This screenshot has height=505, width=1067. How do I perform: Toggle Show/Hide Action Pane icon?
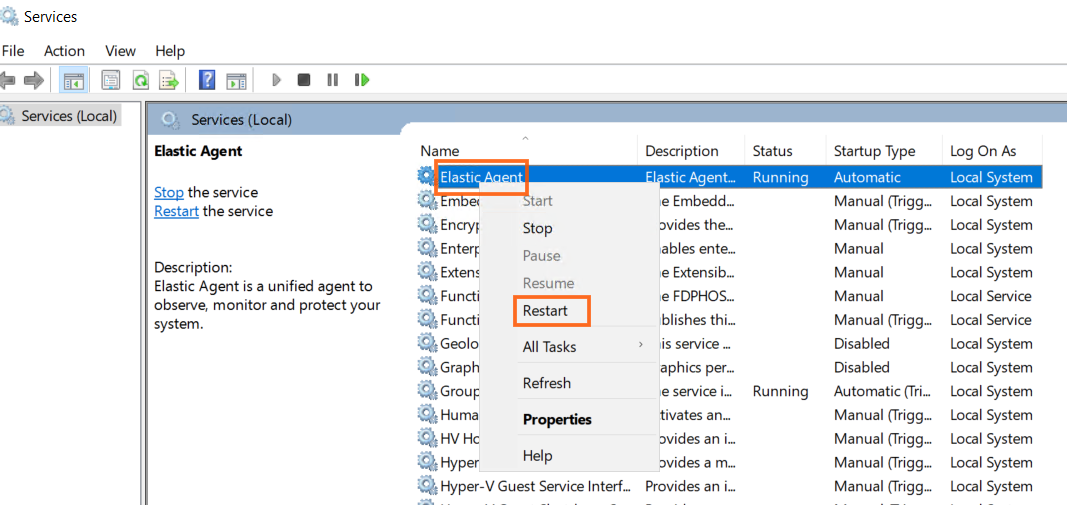(x=236, y=80)
